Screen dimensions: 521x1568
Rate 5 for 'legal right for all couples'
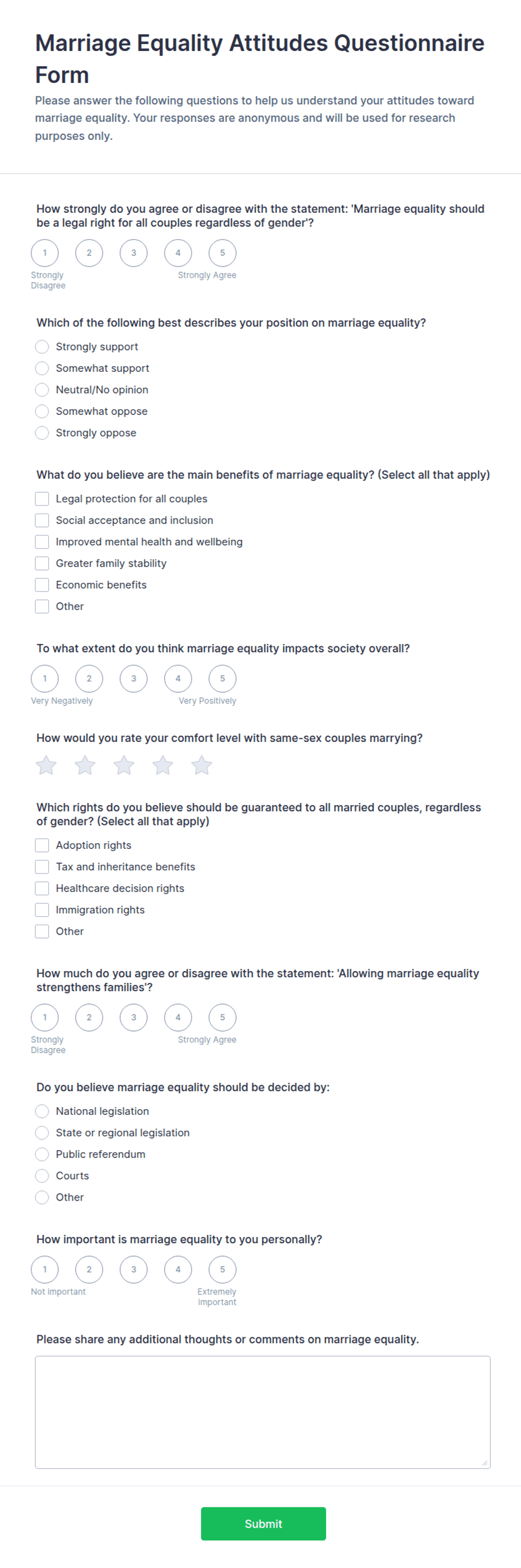223,253
